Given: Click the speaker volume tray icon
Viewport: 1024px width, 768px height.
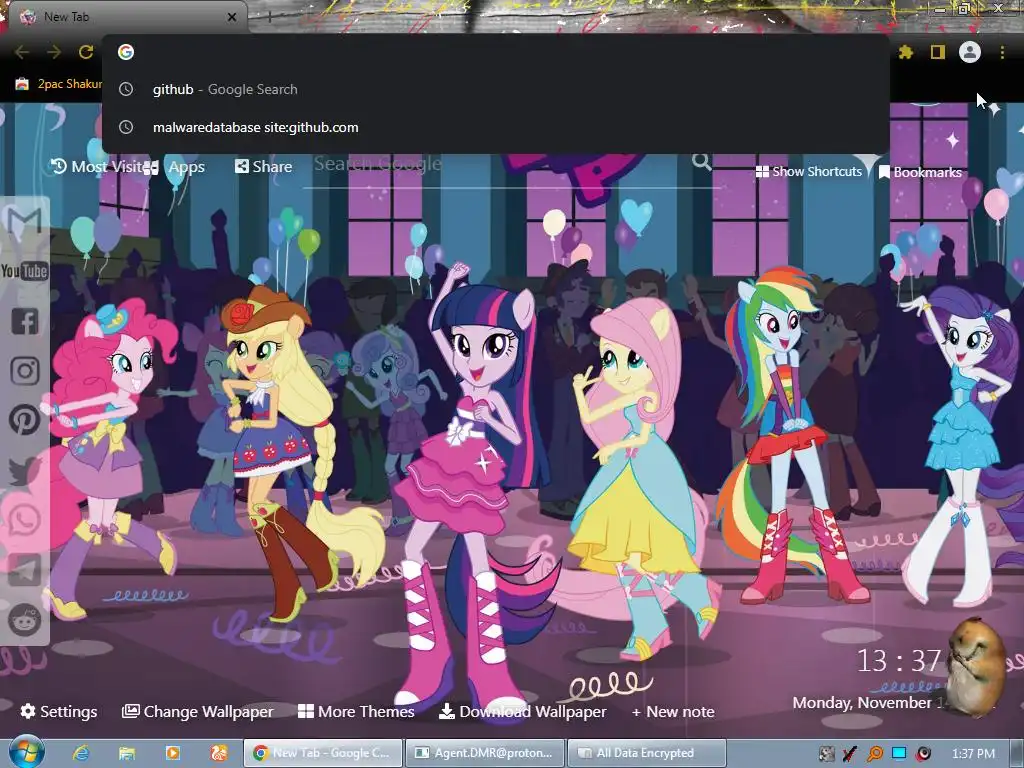Looking at the screenshot, I should click(x=923, y=753).
